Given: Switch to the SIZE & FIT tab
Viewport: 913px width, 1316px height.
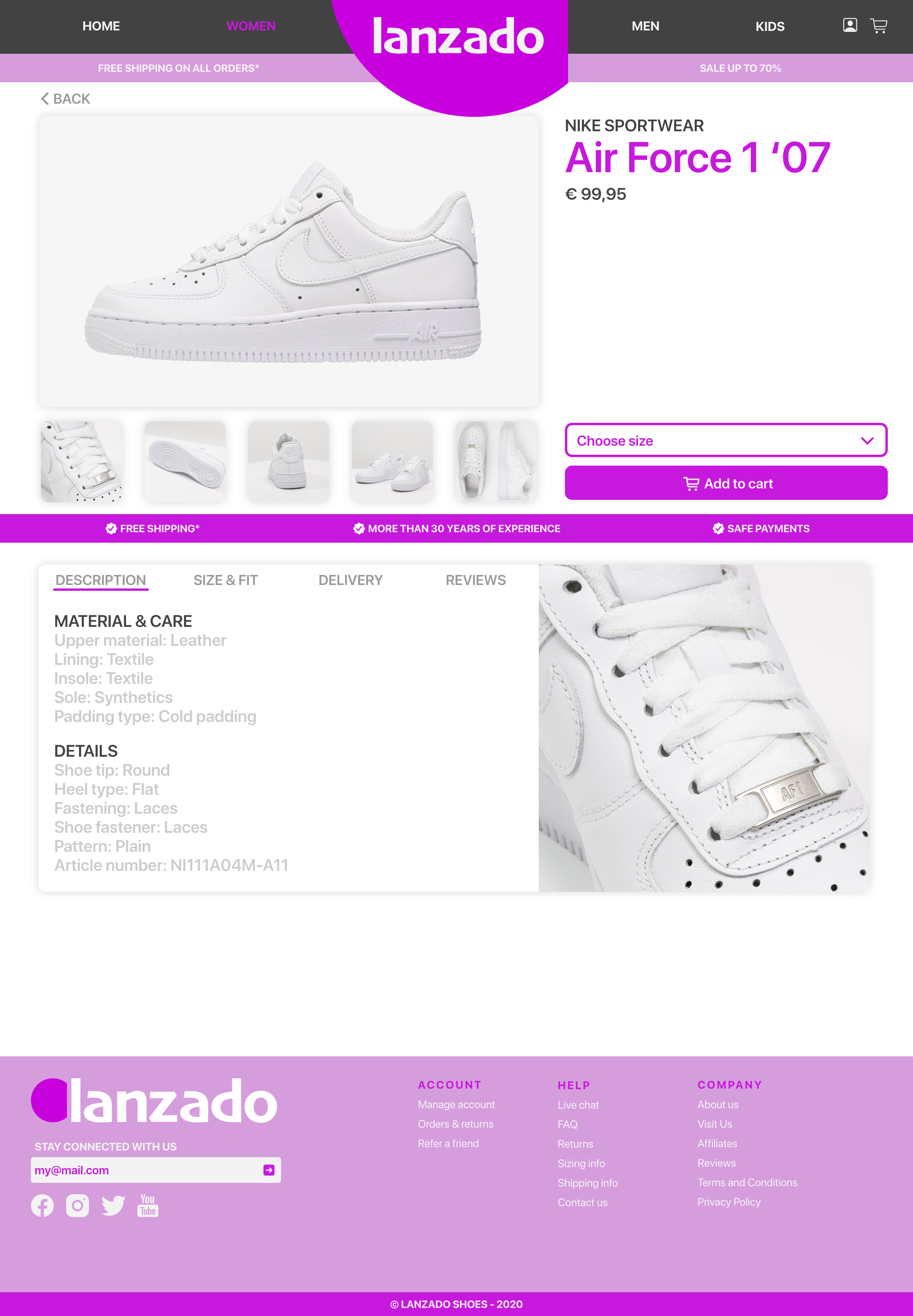Looking at the screenshot, I should pyautogui.click(x=225, y=580).
